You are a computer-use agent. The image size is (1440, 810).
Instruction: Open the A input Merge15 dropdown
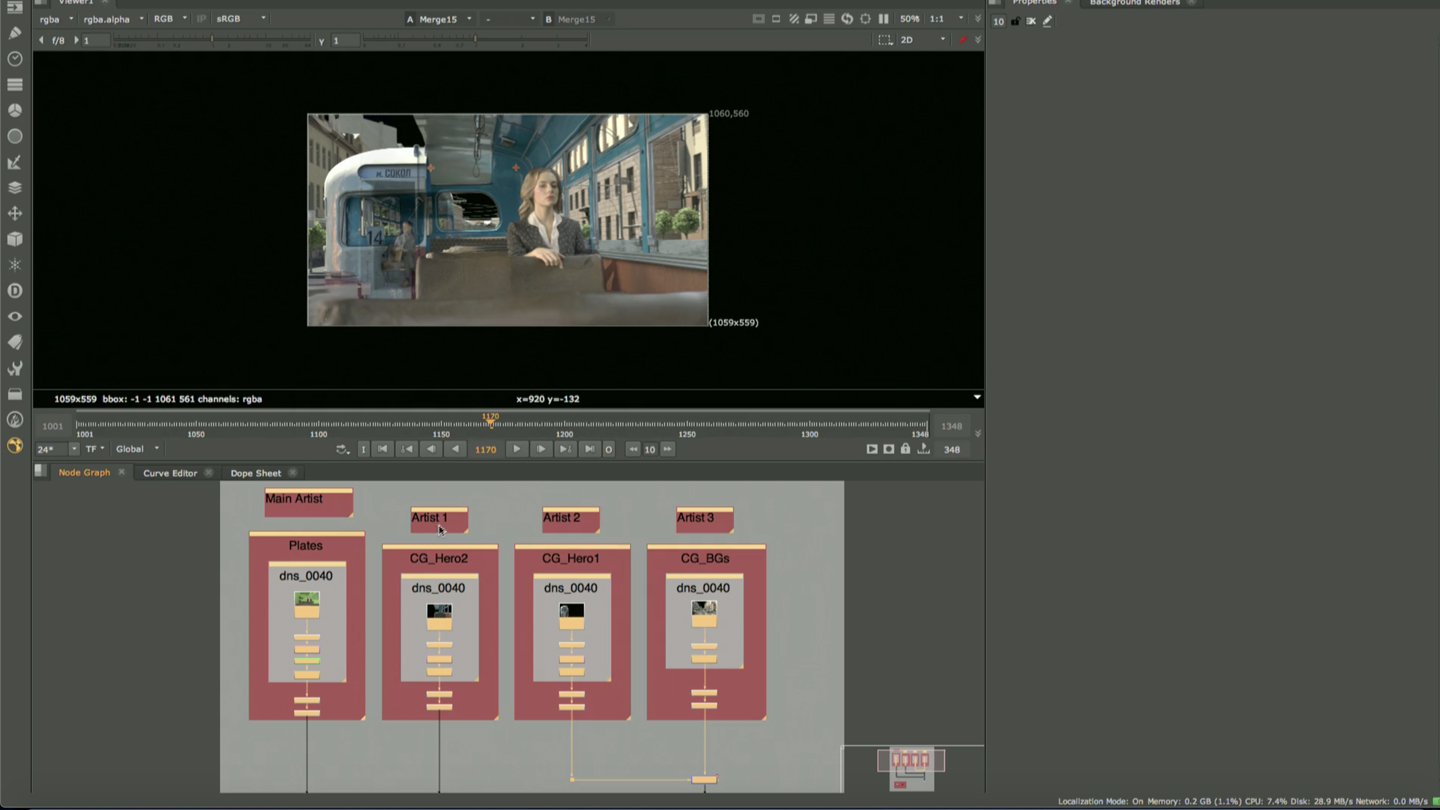(x=445, y=19)
